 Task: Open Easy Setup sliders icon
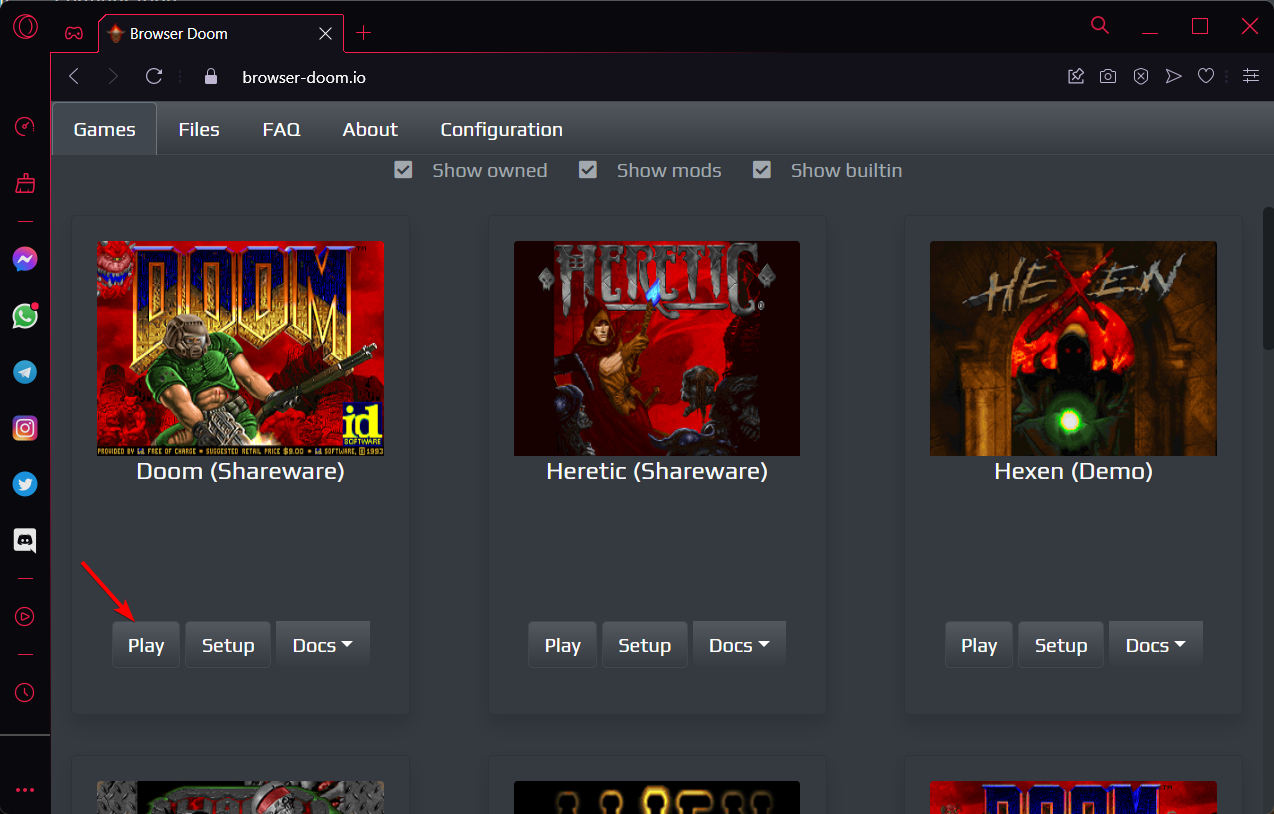[x=1251, y=76]
